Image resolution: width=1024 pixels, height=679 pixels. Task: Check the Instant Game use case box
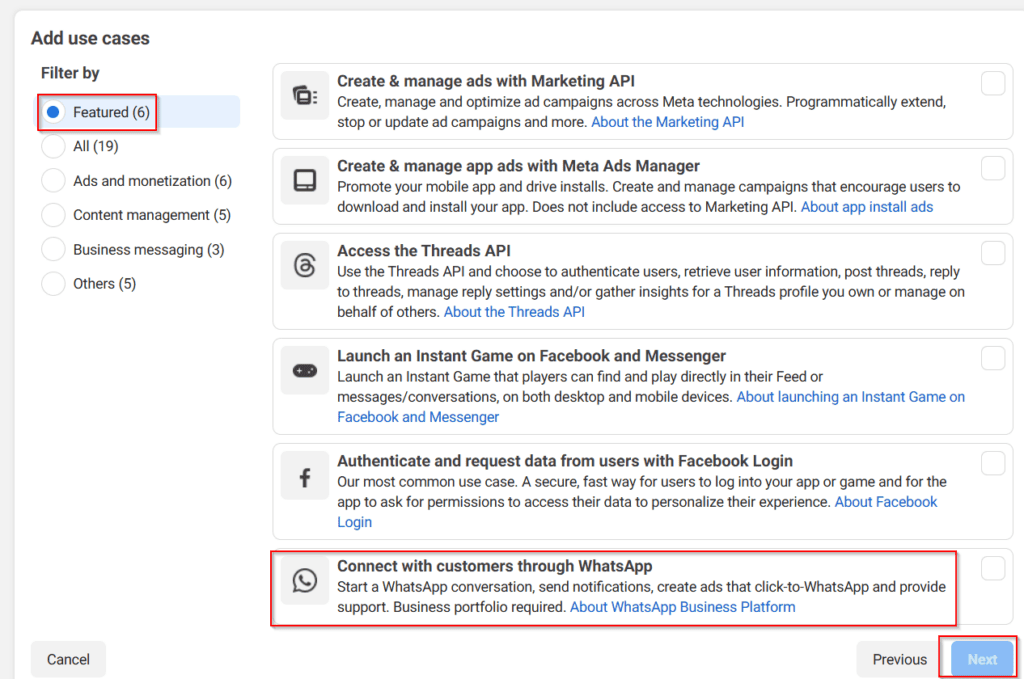pos(993,358)
